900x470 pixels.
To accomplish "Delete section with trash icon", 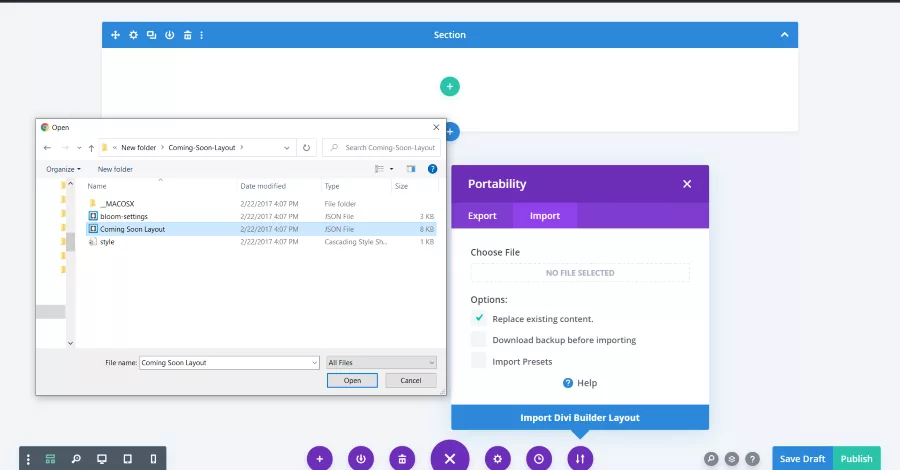I will click(187, 35).
